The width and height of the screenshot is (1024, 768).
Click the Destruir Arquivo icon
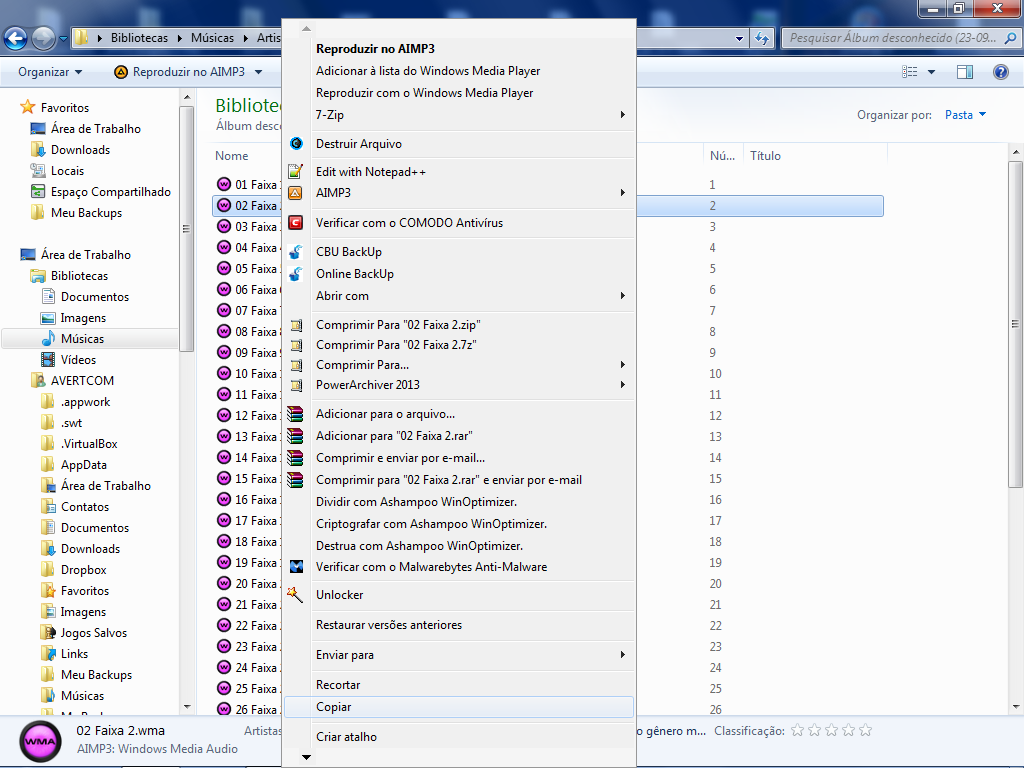click(296, 144)
